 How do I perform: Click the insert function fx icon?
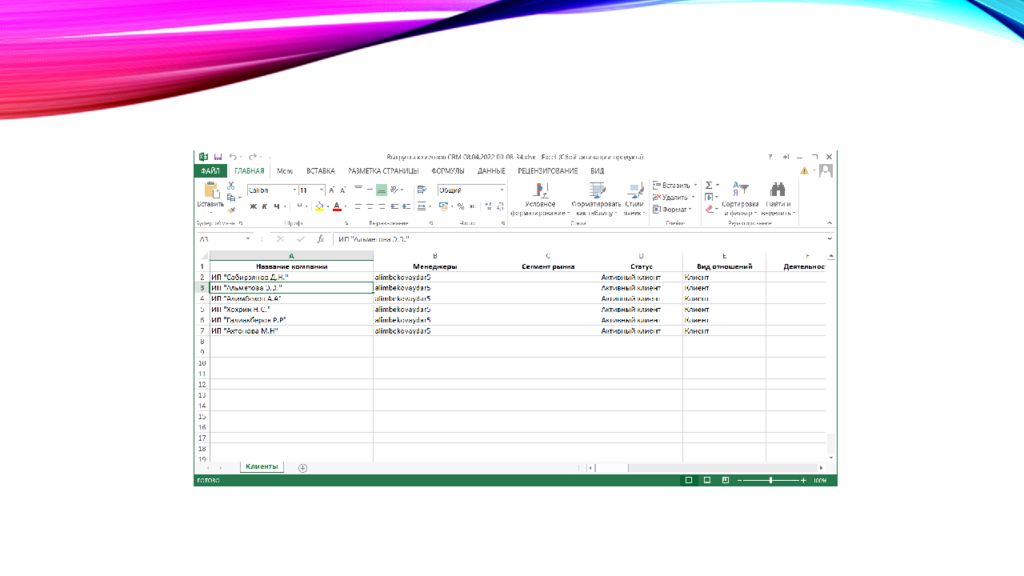pyautogui.click(x=320, y=240)
